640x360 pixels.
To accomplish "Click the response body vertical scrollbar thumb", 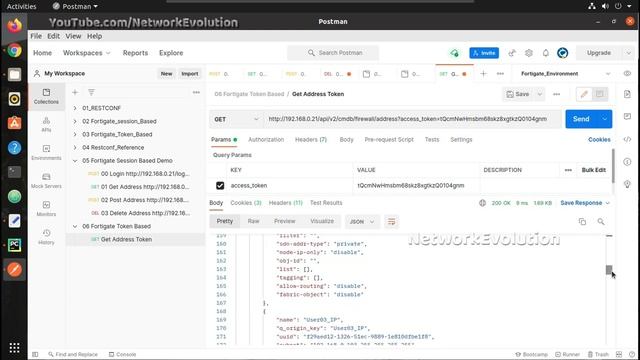I will coord(609,270).
